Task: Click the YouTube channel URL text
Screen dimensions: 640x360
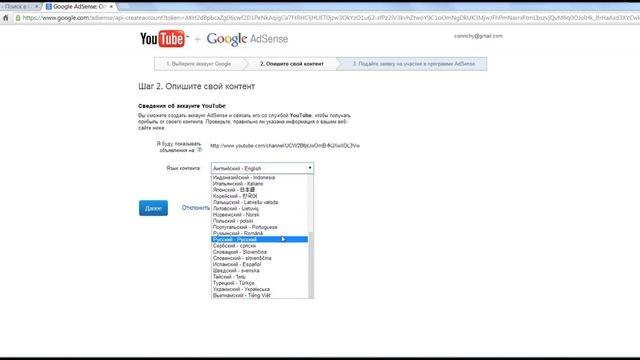Action: (285, 146)
